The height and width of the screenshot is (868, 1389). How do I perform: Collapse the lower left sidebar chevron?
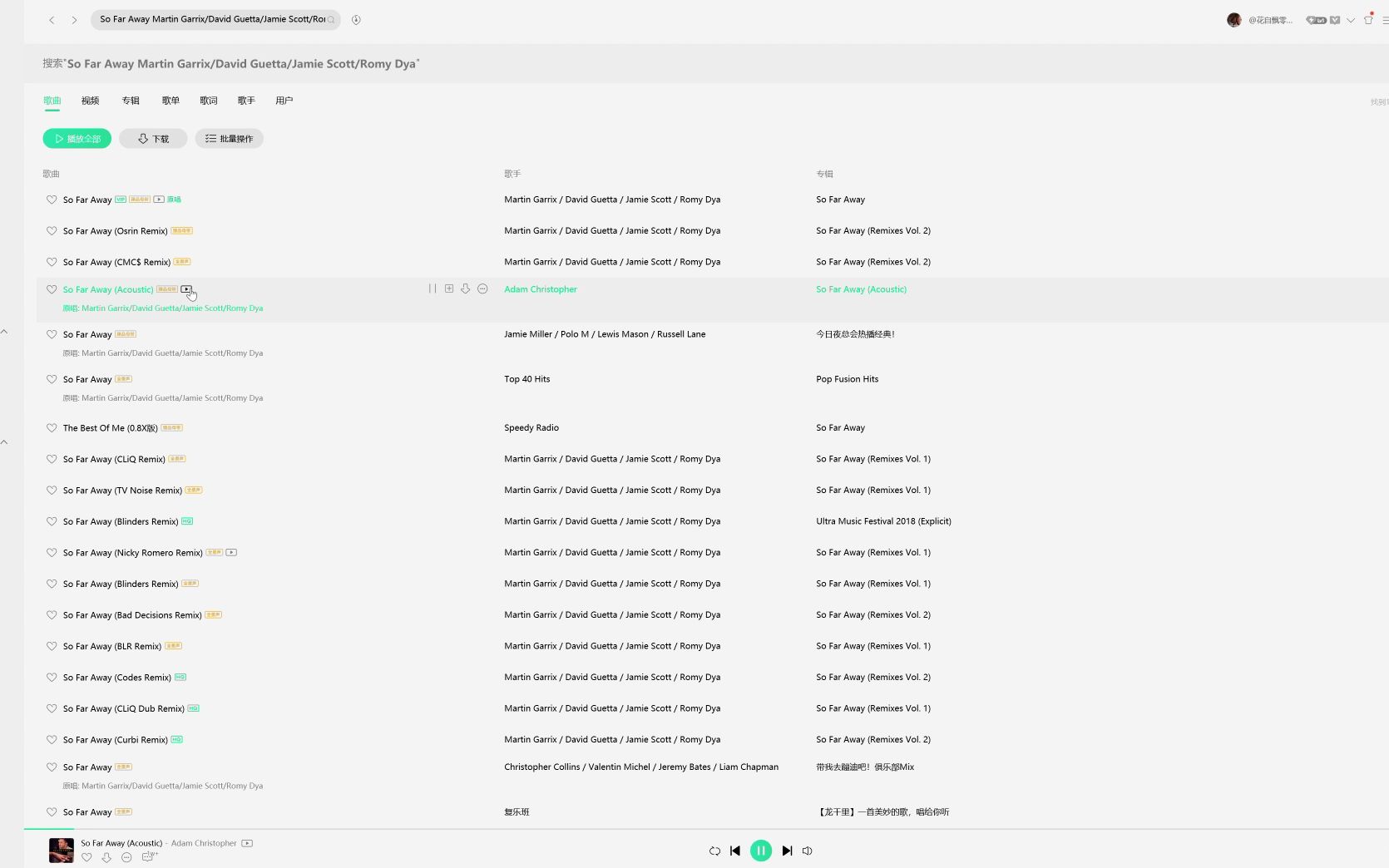pyautogui.click(x=4, y=442)
